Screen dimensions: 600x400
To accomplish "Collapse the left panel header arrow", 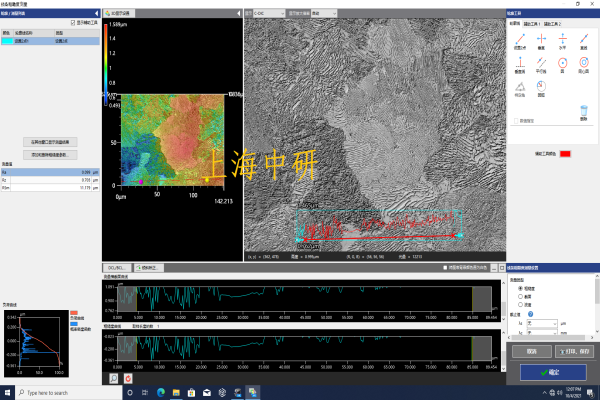I will (96, 13).
